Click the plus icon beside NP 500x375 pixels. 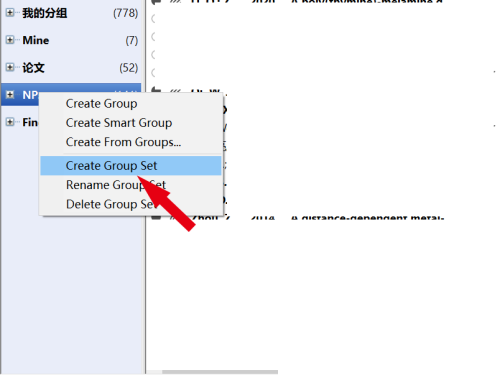[10, 95]
